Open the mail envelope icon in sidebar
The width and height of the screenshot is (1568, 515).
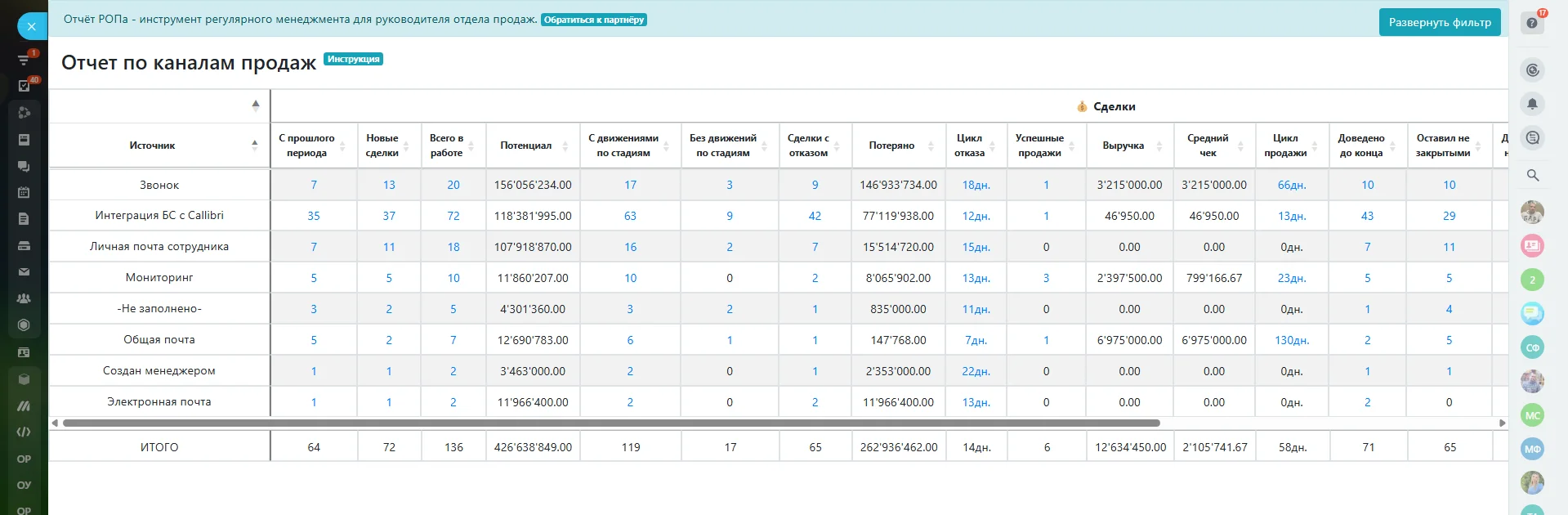pyautogui.click(x=24, y=271)
